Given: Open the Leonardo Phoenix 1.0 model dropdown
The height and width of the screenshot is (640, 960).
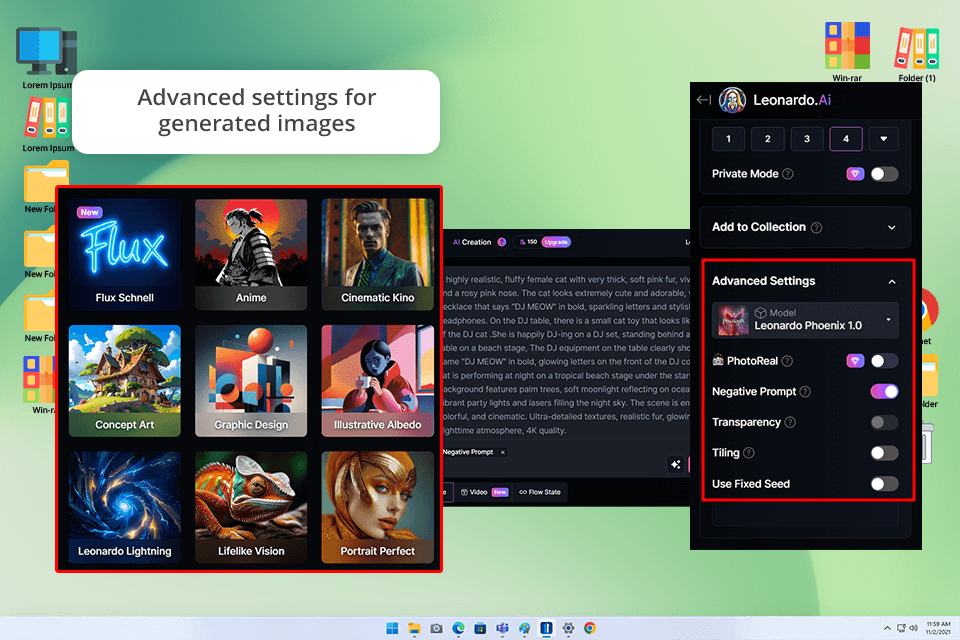Looking at the screenshot, I should pos(805,320).
